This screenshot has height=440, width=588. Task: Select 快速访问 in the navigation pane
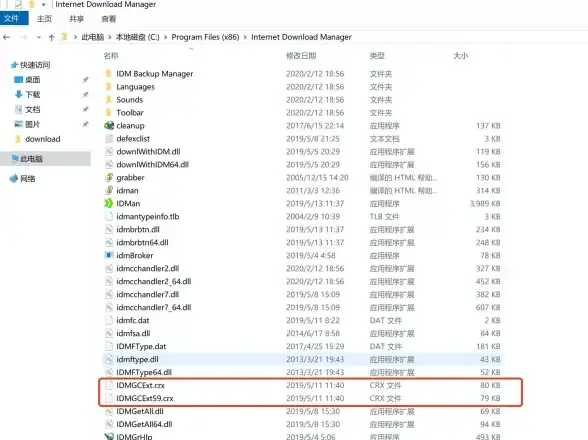click(x=35, y=65)
